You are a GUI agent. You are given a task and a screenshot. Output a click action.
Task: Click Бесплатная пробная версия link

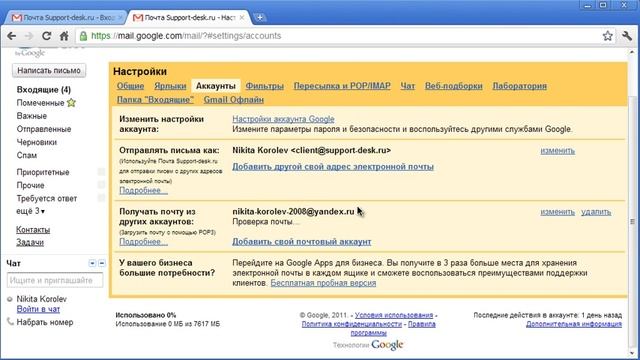point(323,283)
